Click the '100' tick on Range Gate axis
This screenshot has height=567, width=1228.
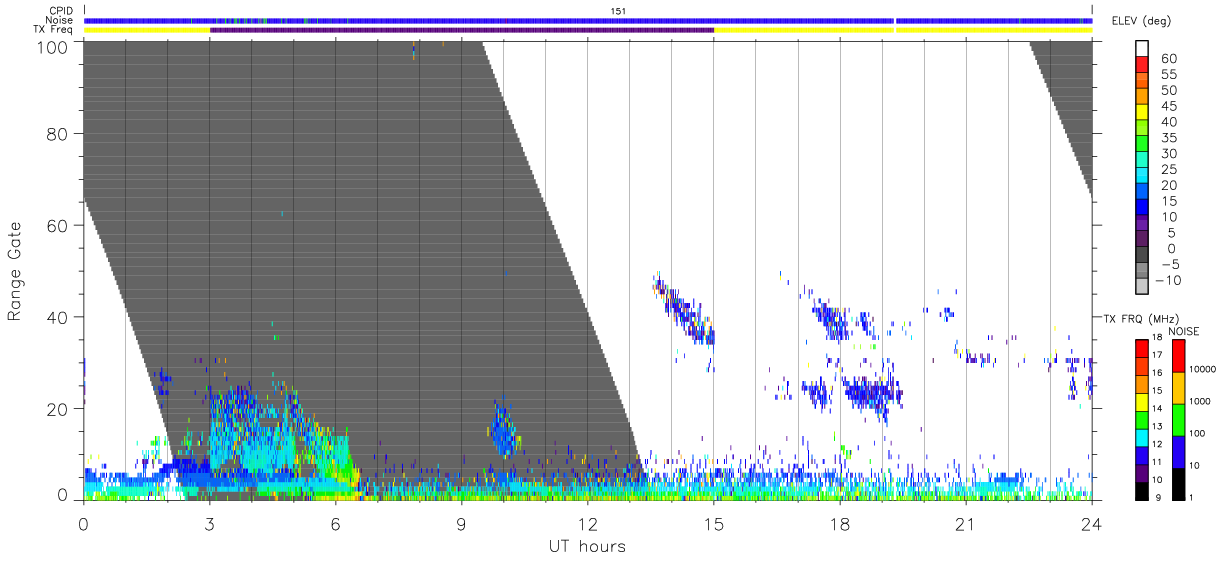click(53, 46)
